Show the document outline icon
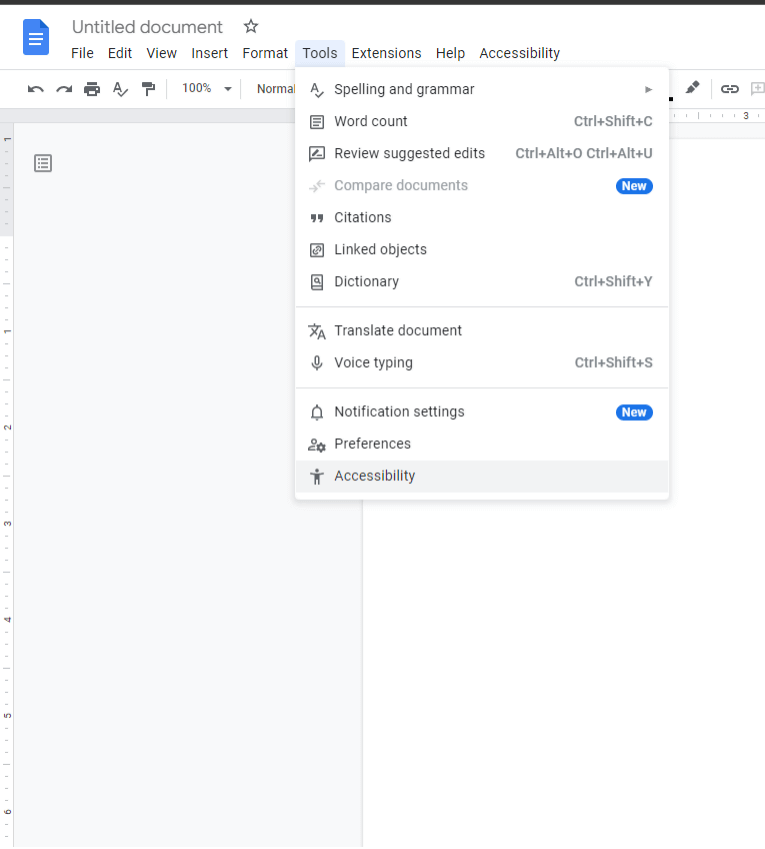 43,163
